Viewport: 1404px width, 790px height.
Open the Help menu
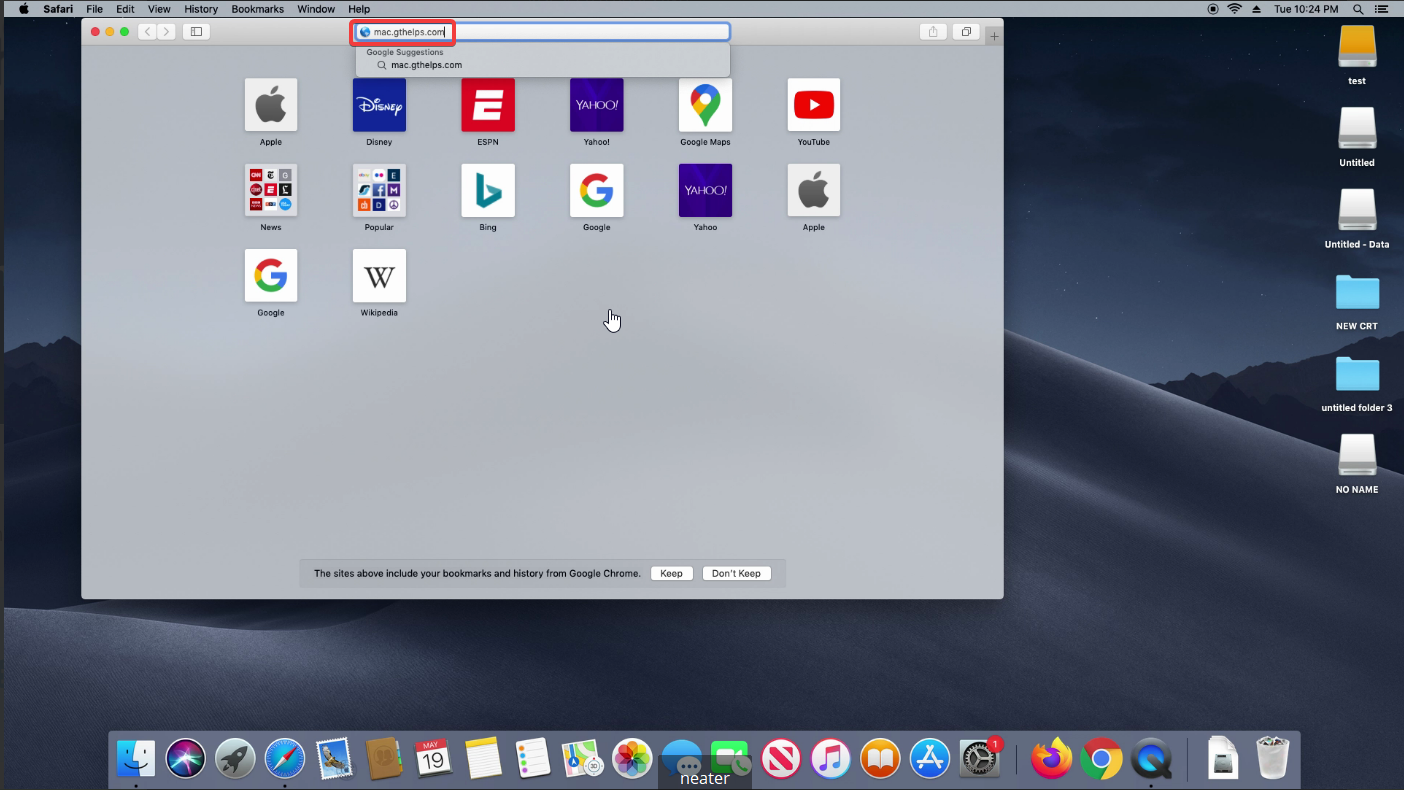[359, 9]
